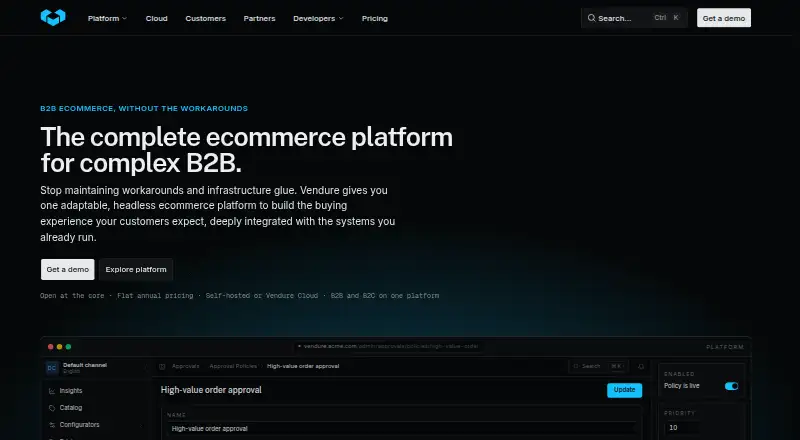Expand the Platform dropdown menu
Image resolution: width=800 pixels, height=440 pixels.
point(107,18)
